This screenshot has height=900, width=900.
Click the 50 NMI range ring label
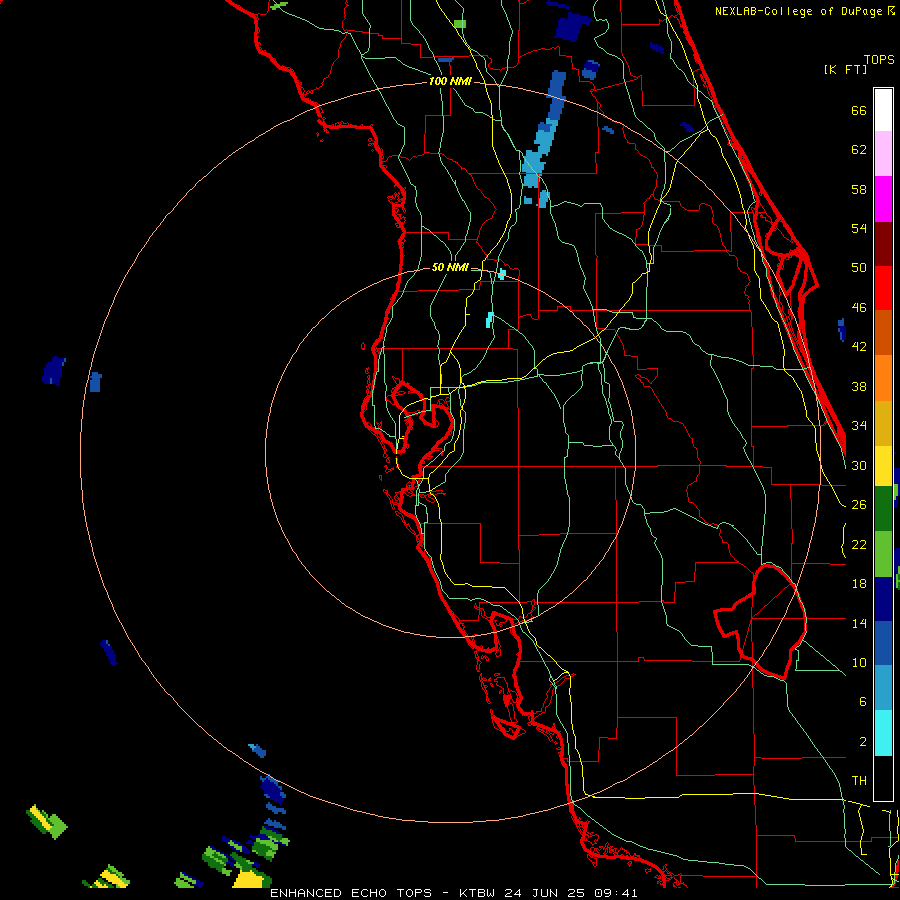449,267
